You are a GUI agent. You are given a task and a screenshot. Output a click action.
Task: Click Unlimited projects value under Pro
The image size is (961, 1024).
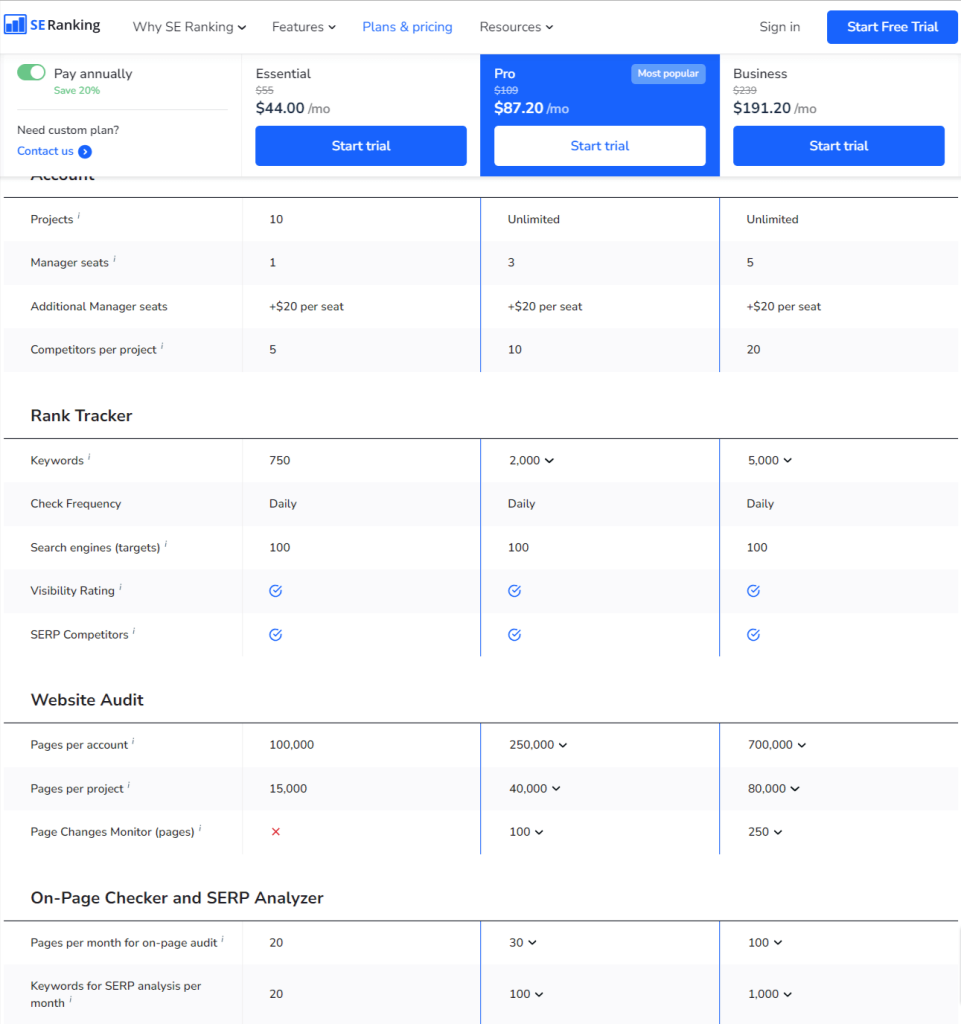(x=533, y=219)
